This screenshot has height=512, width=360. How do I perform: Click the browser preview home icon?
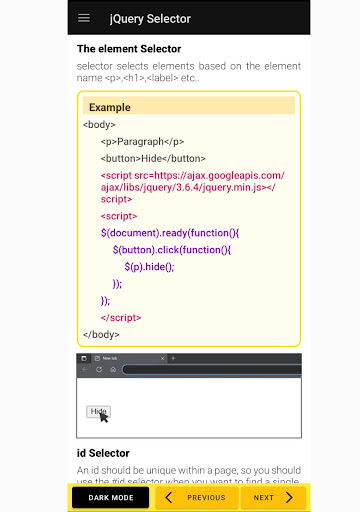click(x=113, y=369)
